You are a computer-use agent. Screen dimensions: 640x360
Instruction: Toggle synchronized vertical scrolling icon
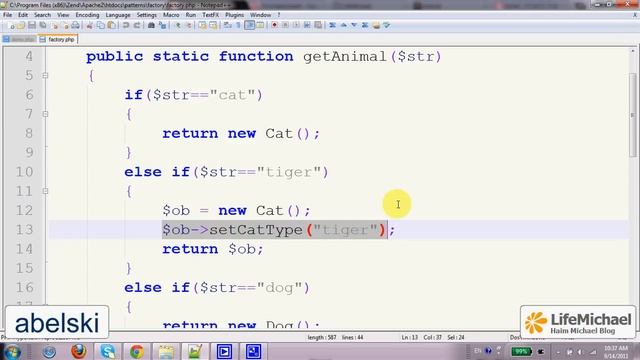coord(202,25)
